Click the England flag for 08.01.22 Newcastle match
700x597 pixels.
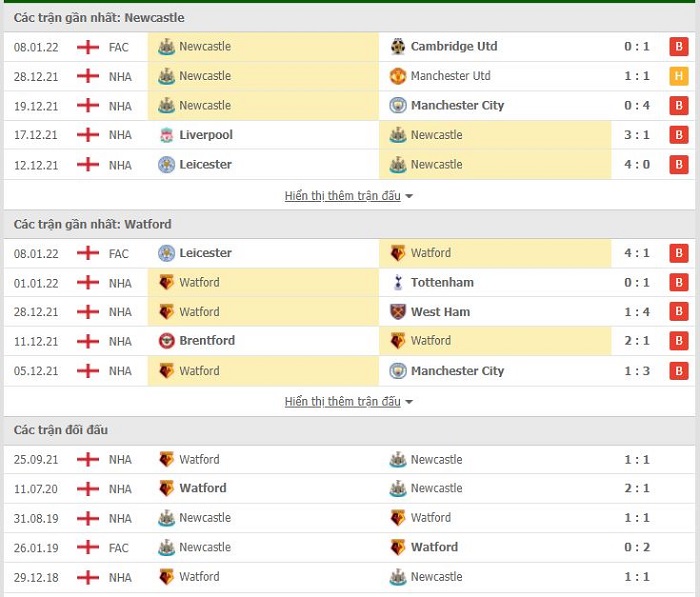(x=88, y=46)
